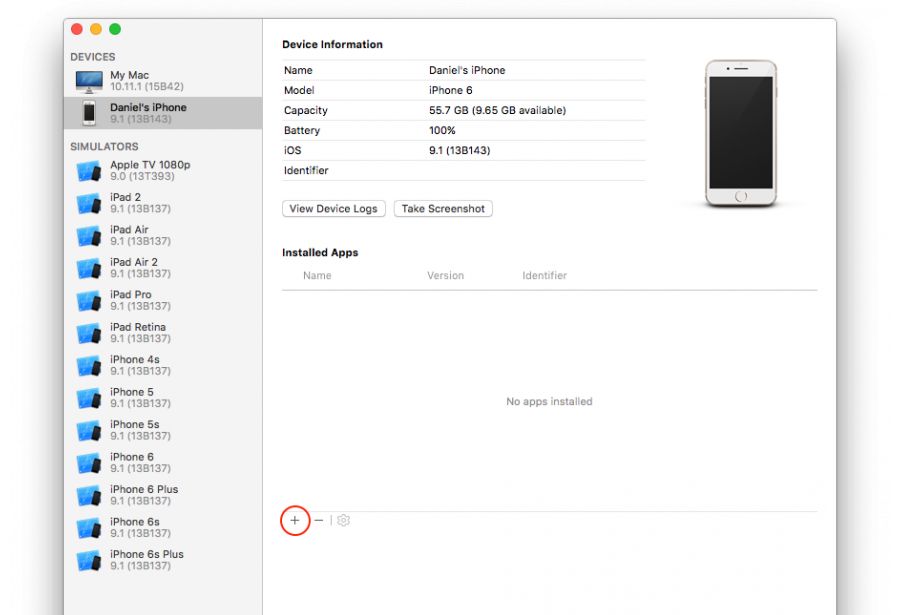
Task: Select the Apple TV 1080p simulator icon
Action: click(89, 171)
